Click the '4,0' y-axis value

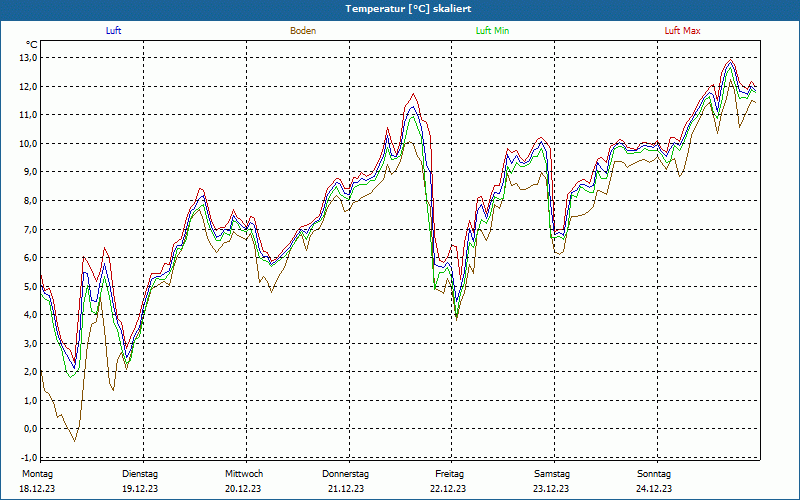click(31, 315)
